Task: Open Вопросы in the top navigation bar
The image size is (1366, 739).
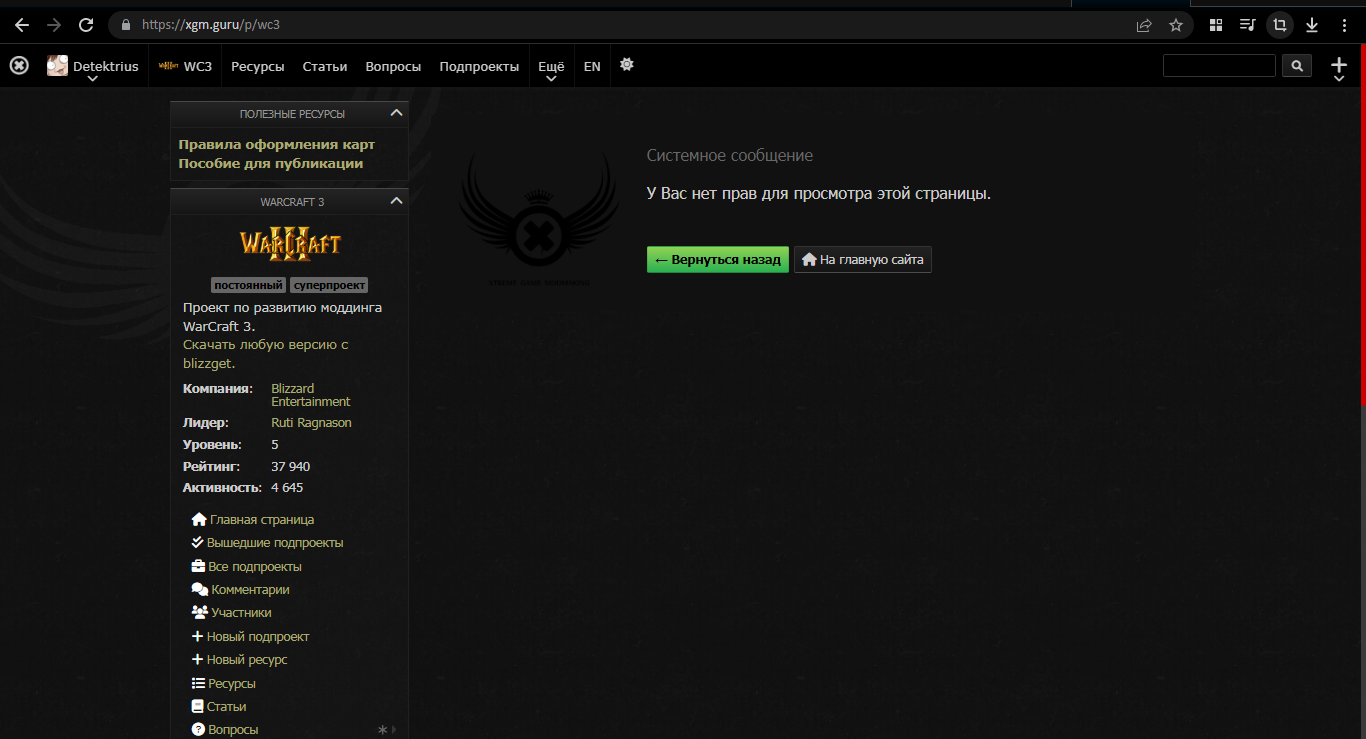Action: click(x=393, y=67)
